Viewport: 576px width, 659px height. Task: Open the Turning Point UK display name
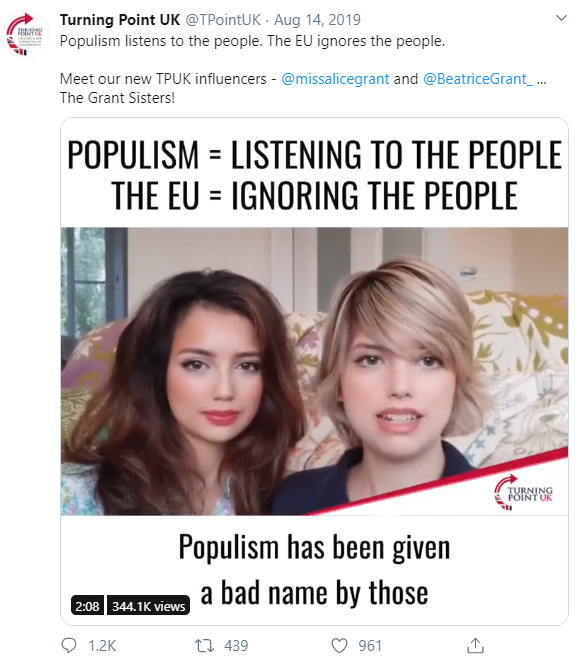[x=120, y=19]
